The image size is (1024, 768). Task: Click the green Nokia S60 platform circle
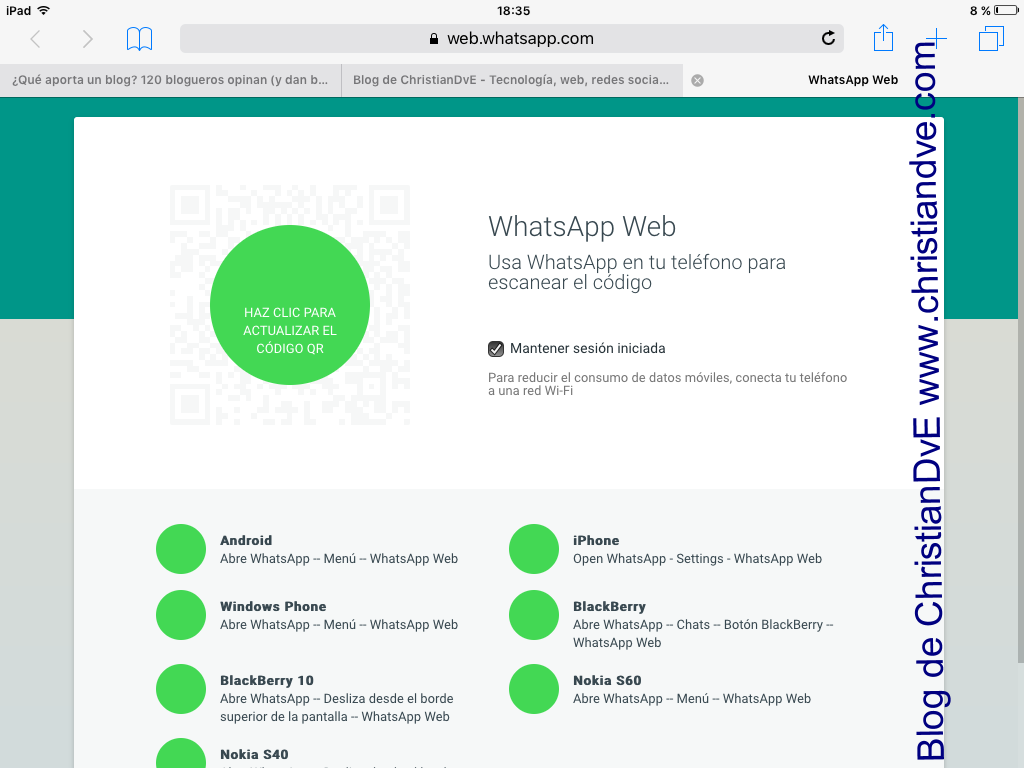(534, 689)
